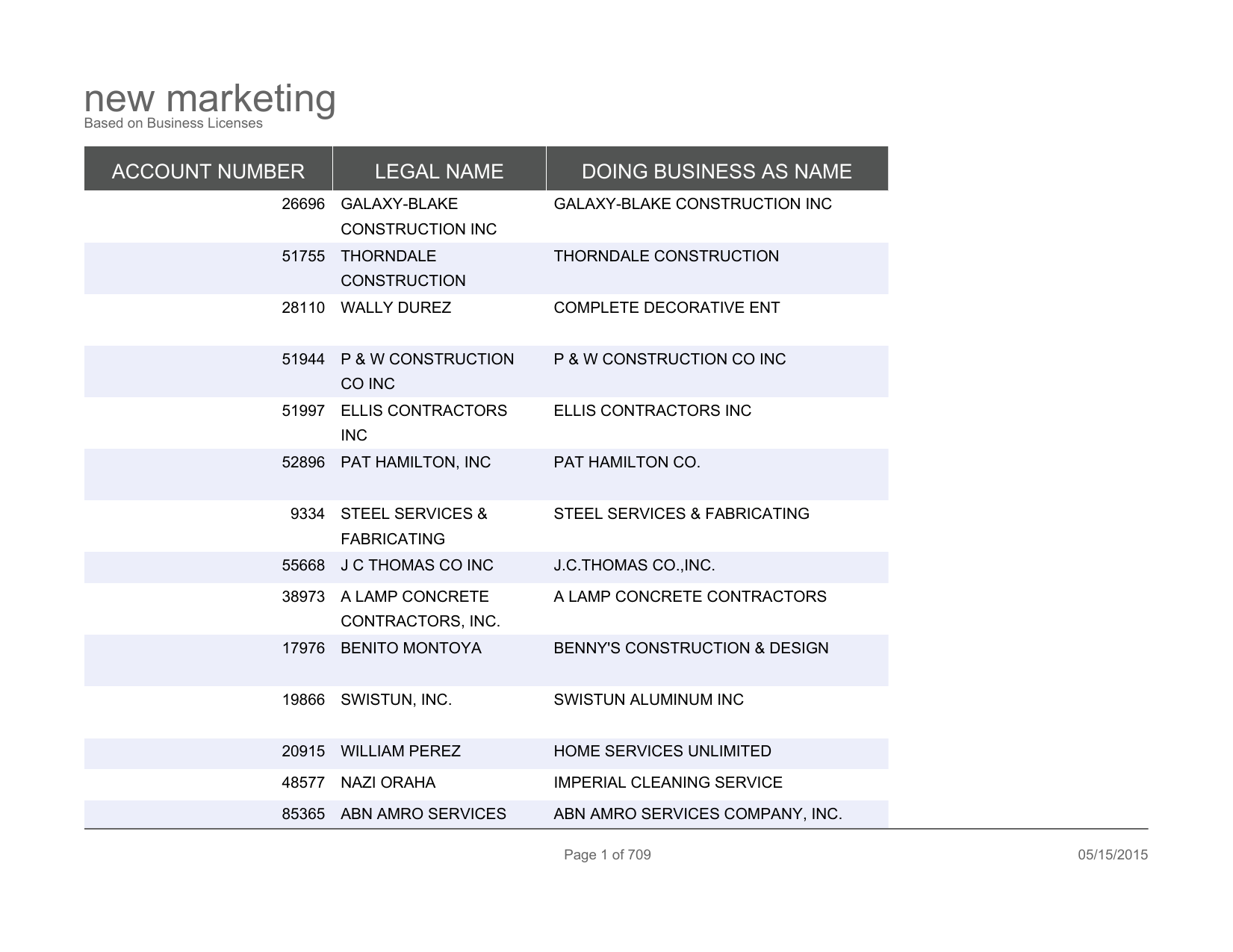This screenshot has width=1233, height=952.
Task: Select account number 17976
Action: [303, 648]
